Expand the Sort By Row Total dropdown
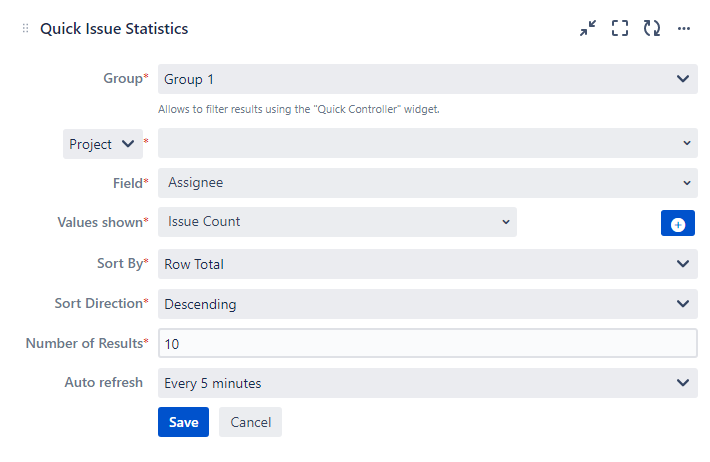The width and height of the screenshot is (710, 462). point(427,264)
